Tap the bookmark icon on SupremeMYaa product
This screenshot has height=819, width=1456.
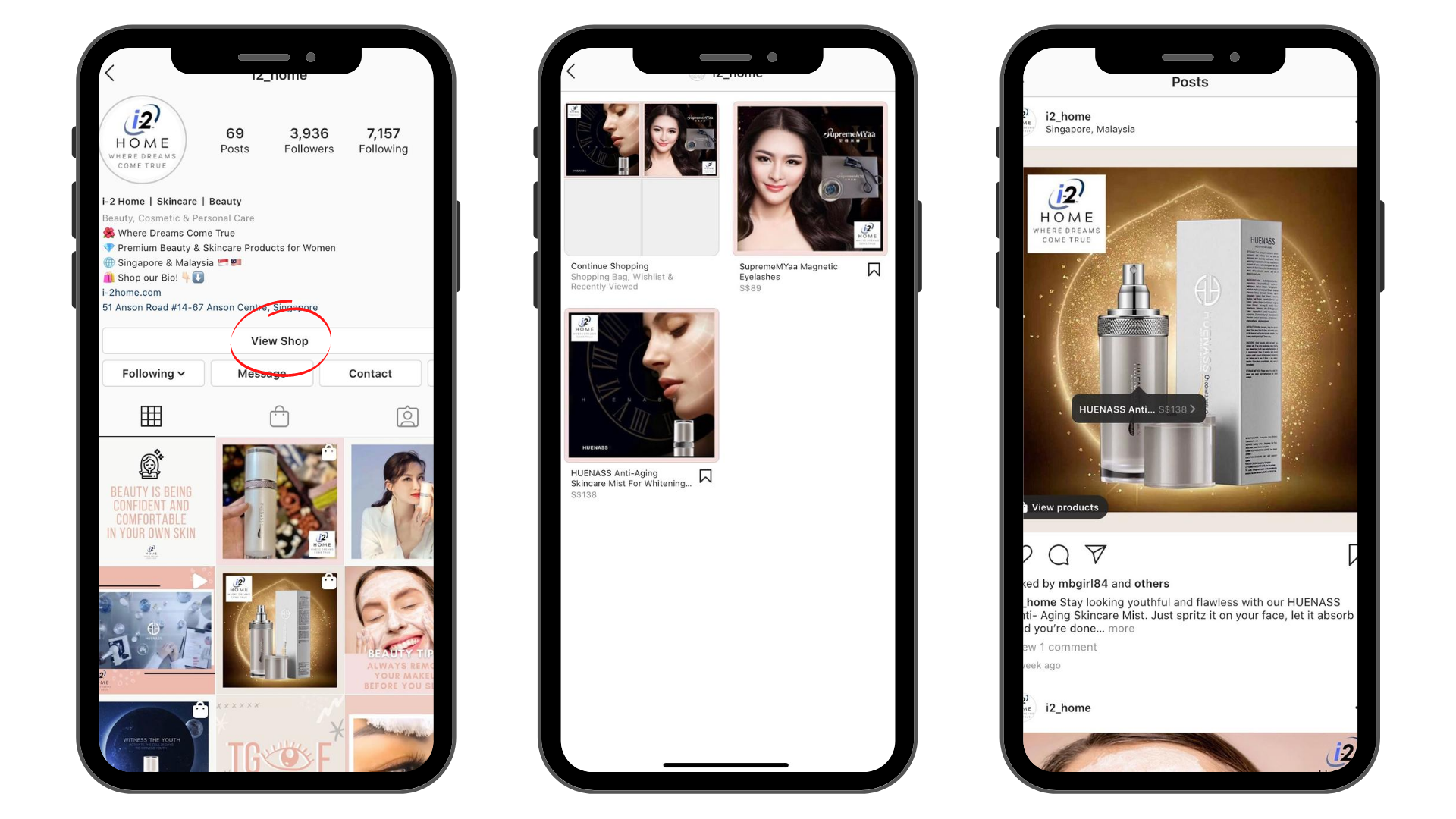(873, 269)
